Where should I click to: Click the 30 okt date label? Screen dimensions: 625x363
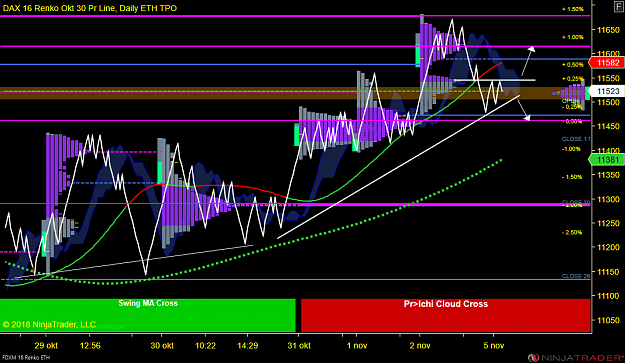pyautogui.click(x=162, y=345)
